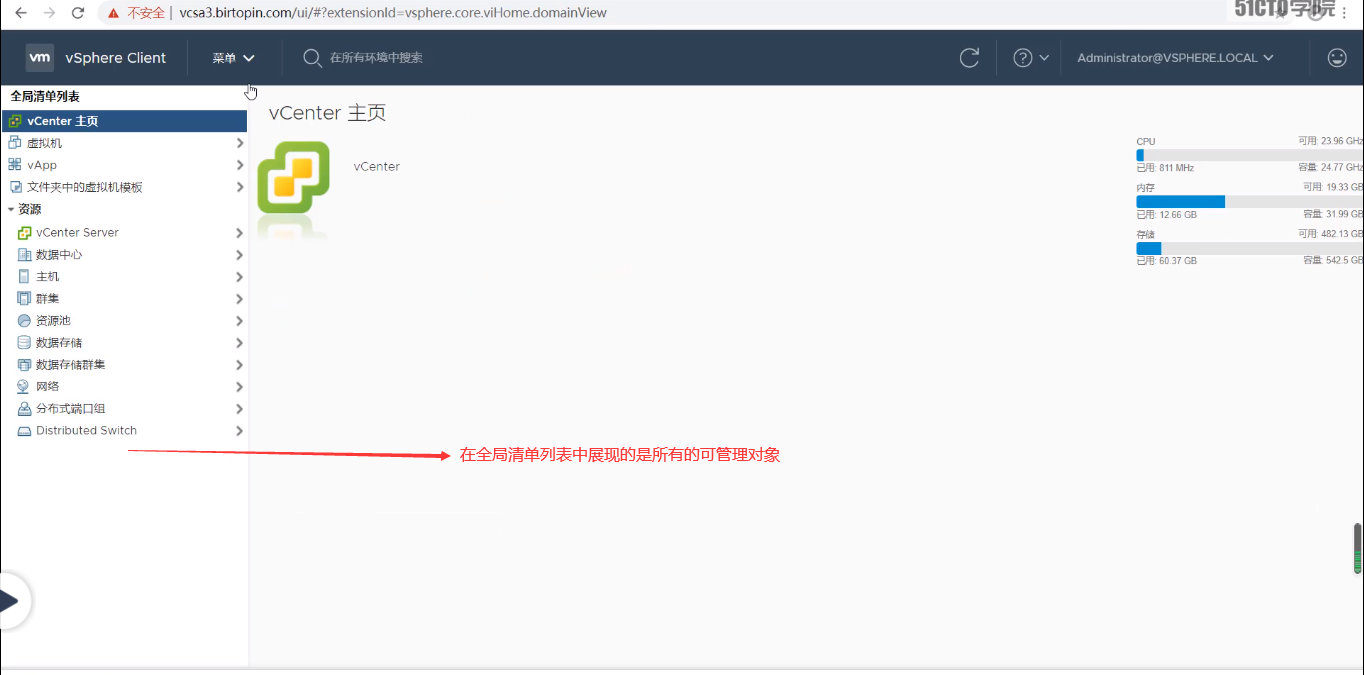Click the 数据中心 icon
The image size is (1364, 675).
pos(25,255)
